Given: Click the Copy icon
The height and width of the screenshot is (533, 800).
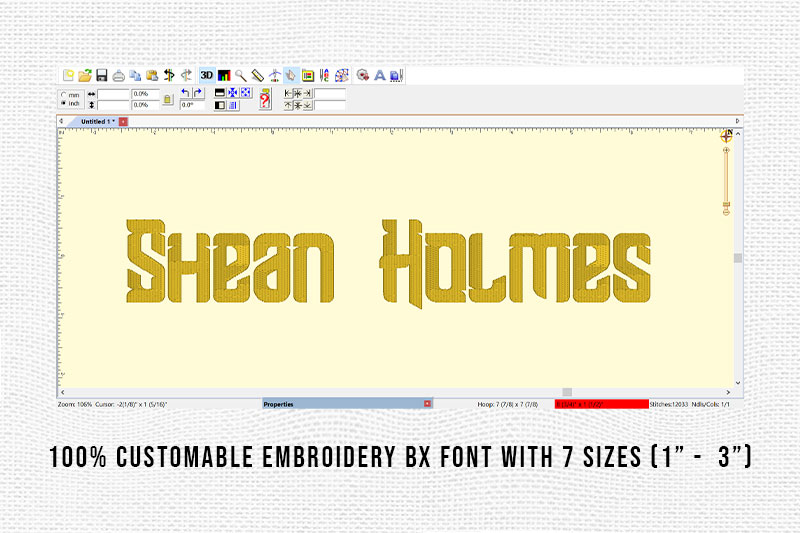Looking at the screenshot, I should [x=135, y=75].
